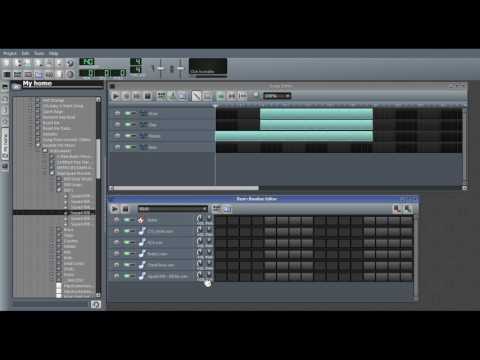The image size is (480, 360).
Task: Open the Edit menu
Action: 25,53
